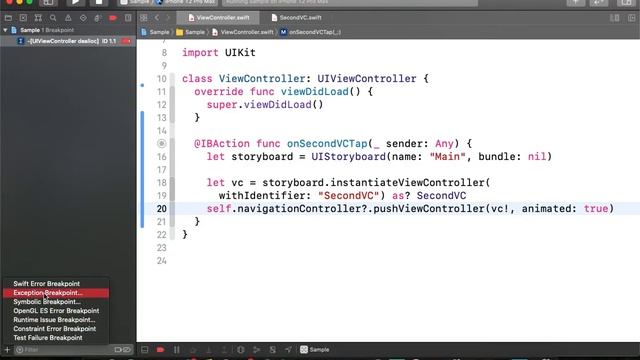
Task: Click the Sample project breadcrumb
Action: pyautogui.click(x=155, y=32)
